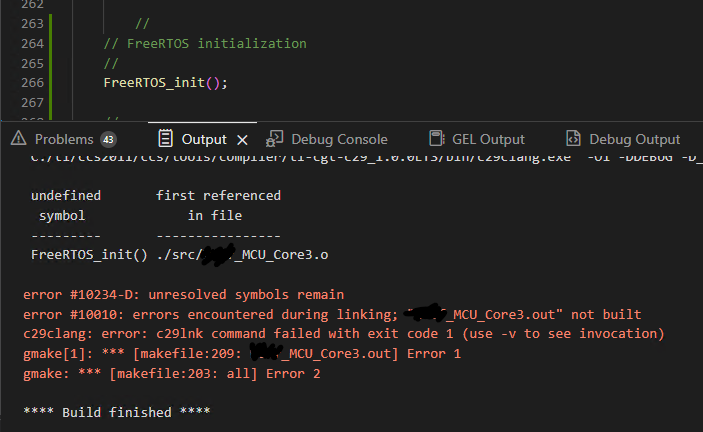Image resolution: width=703 pixels, height=432 pixels.
Task: Click the Debug Console tab icon
Action: [274, 139]
